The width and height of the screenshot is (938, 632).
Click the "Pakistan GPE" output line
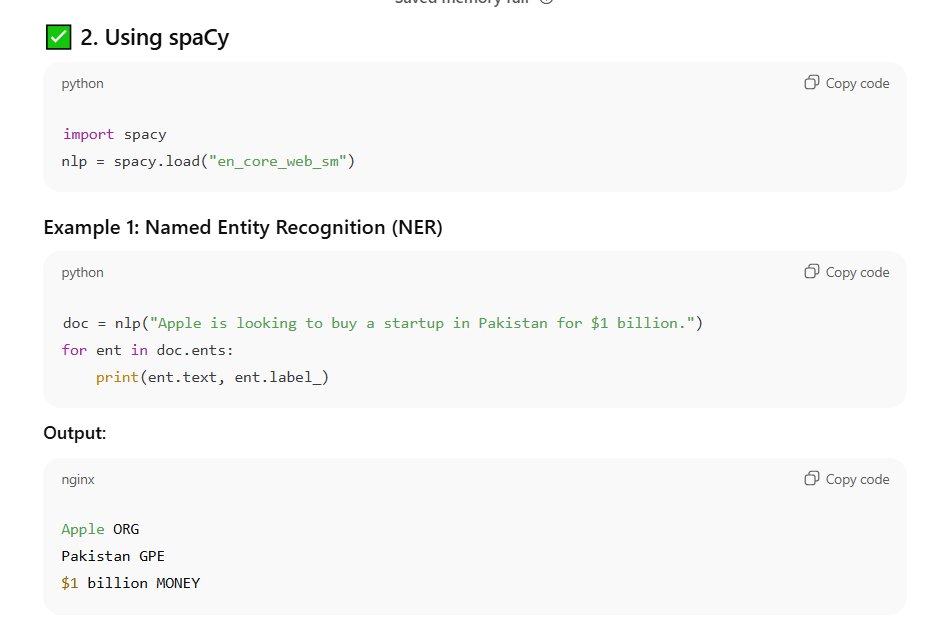click(113, 556)
